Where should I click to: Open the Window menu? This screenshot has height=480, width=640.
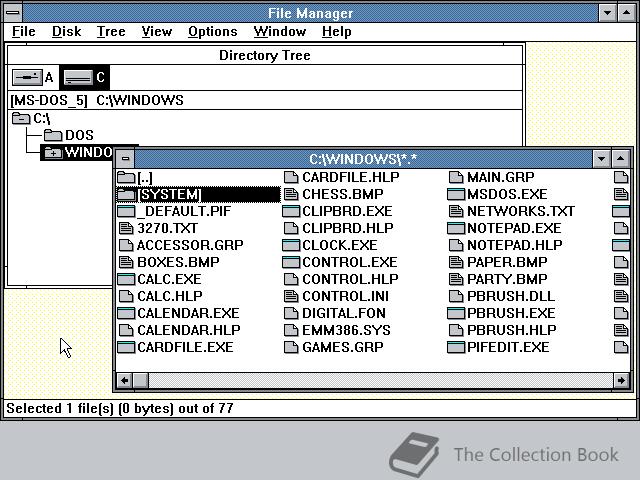click(280, 31)
